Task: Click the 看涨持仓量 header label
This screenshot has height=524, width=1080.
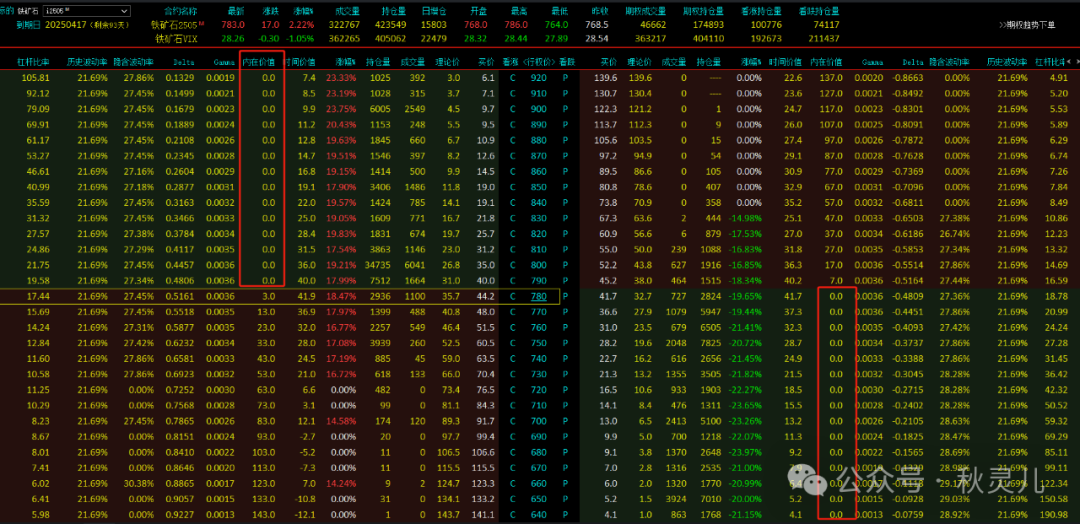Action: (x=760, y=12)
